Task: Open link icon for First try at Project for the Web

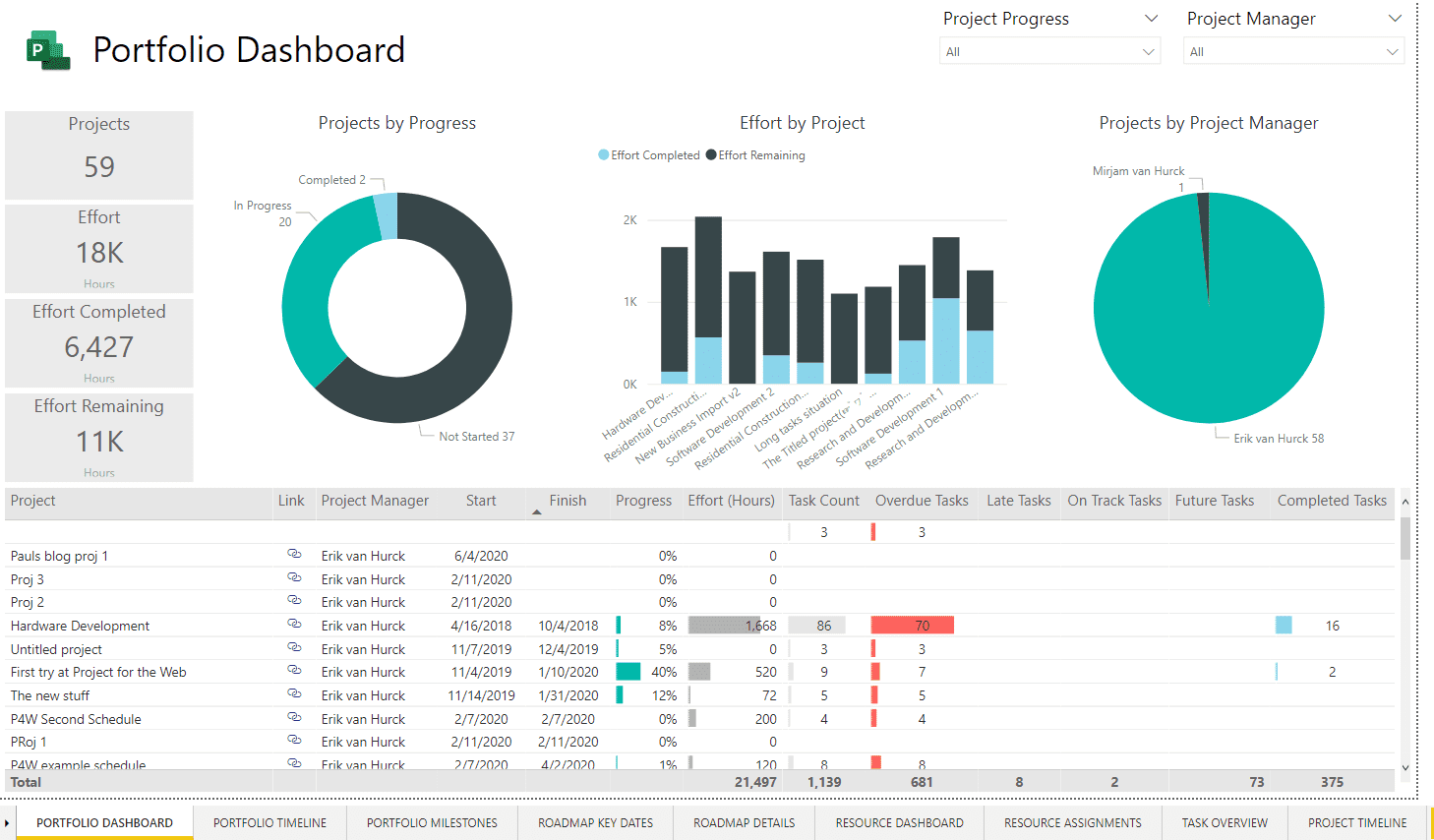Action: pos(293,670)
